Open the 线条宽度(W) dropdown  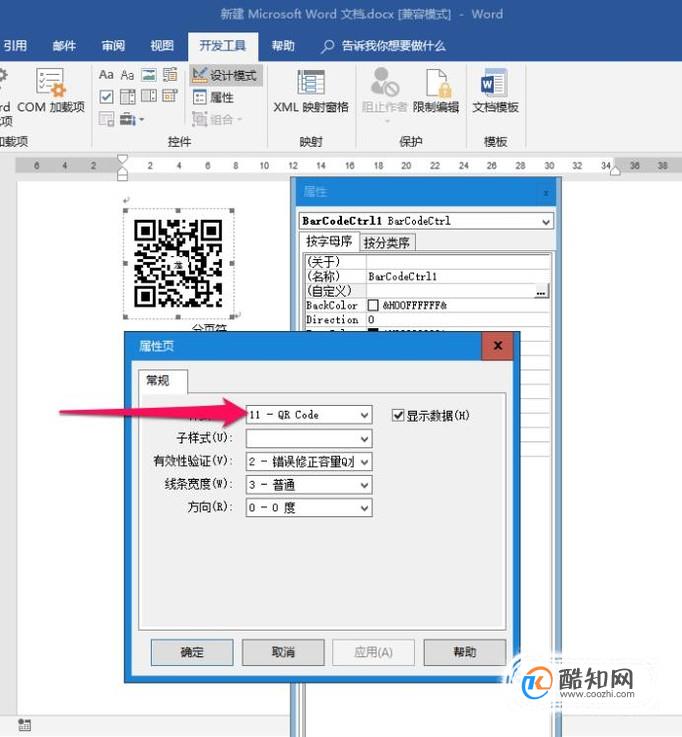[x=309, y=485]
